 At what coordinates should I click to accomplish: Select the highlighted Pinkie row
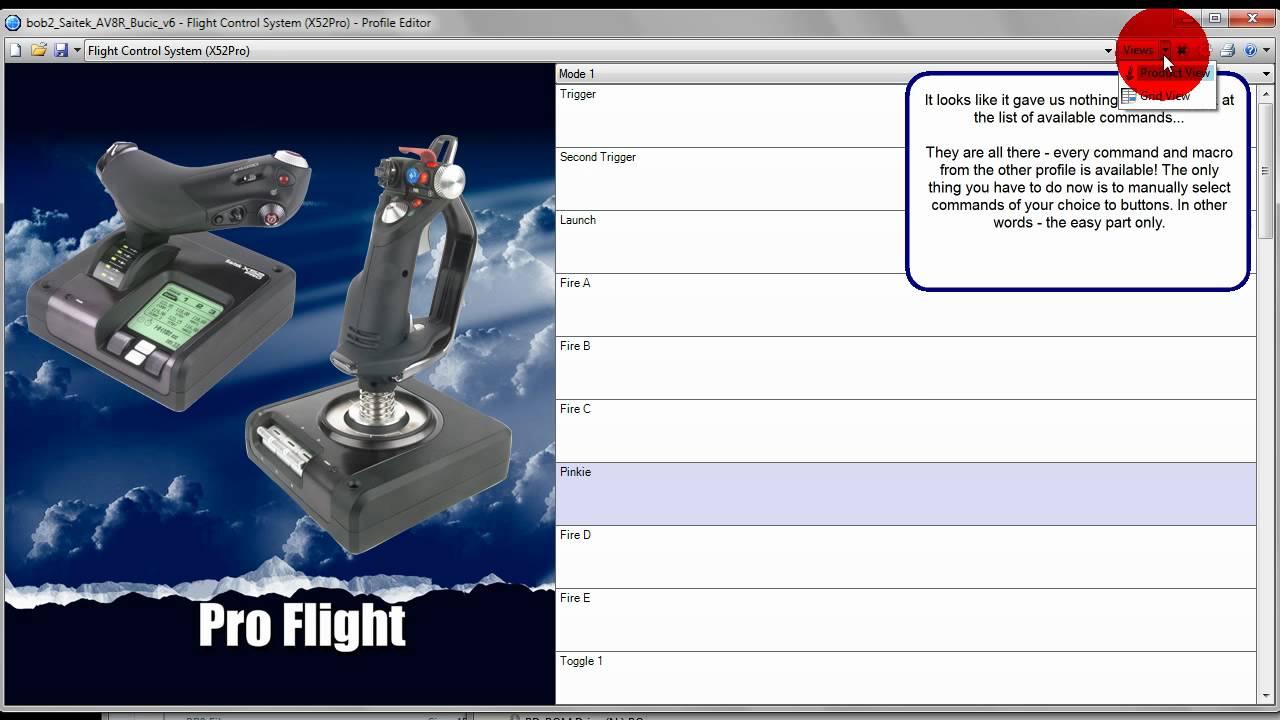(906, 494)
